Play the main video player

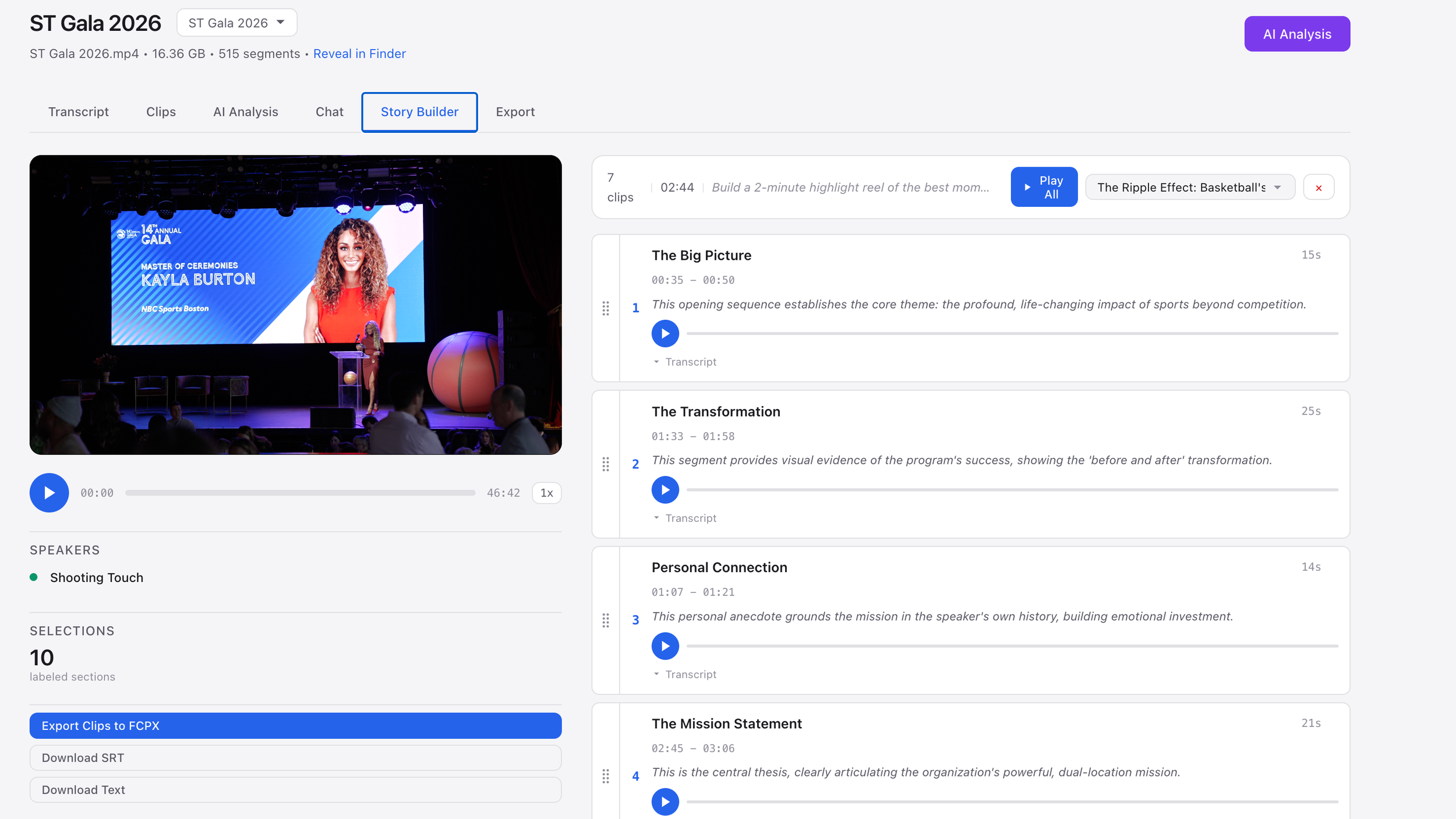click(x=49, y=493)
